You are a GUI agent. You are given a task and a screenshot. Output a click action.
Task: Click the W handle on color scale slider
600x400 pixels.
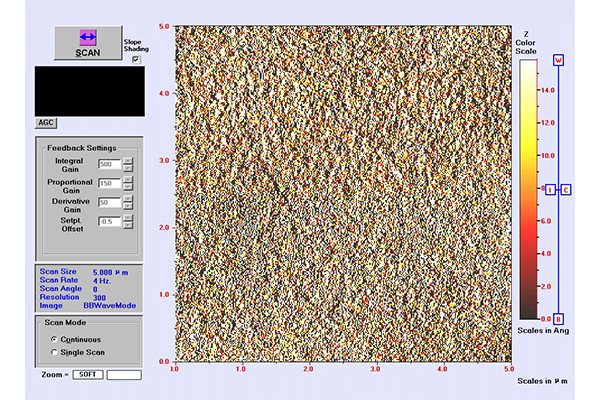[558, 60]
